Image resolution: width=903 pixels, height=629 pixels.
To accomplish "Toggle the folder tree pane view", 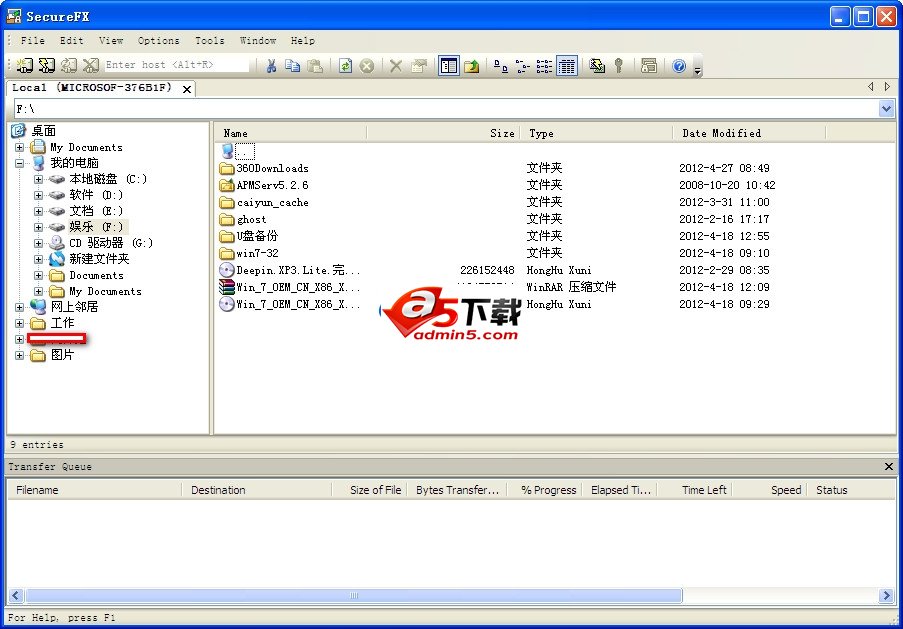I will [448, 65].
